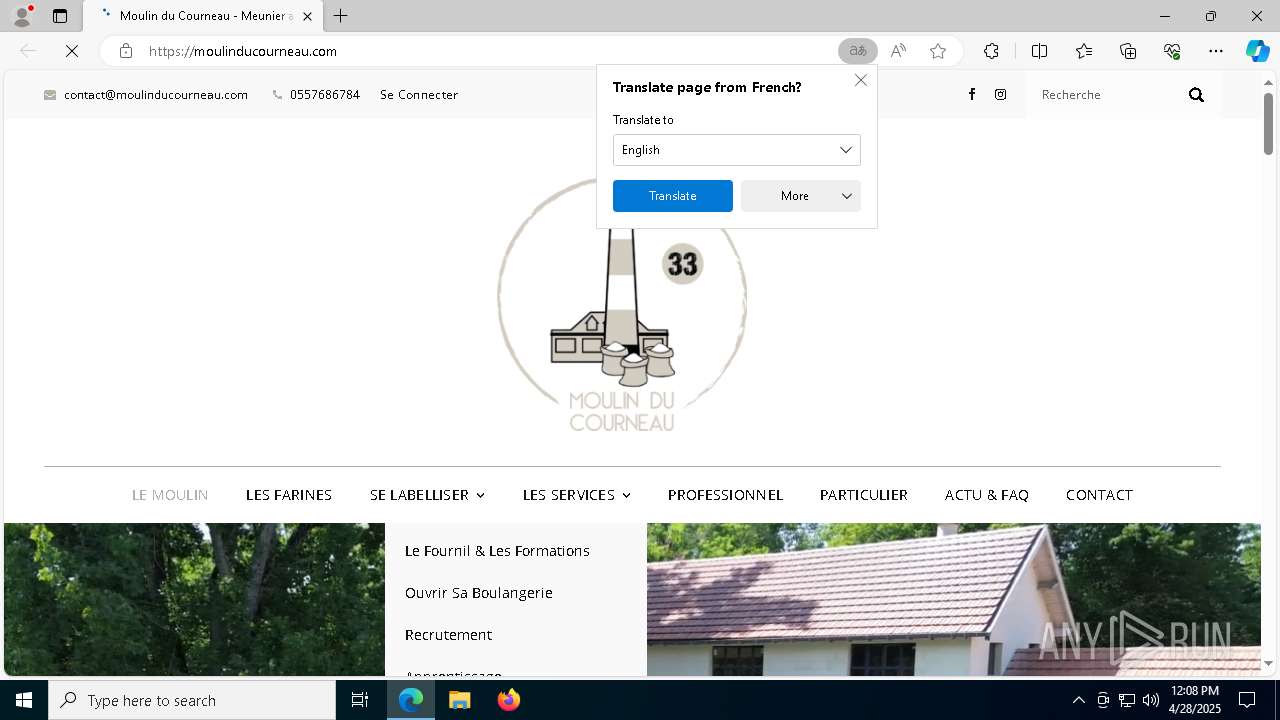Open LES FARINES menu item
Image resolution: width=1280 pixels, height=720 pixels.
tap(289, 495)
